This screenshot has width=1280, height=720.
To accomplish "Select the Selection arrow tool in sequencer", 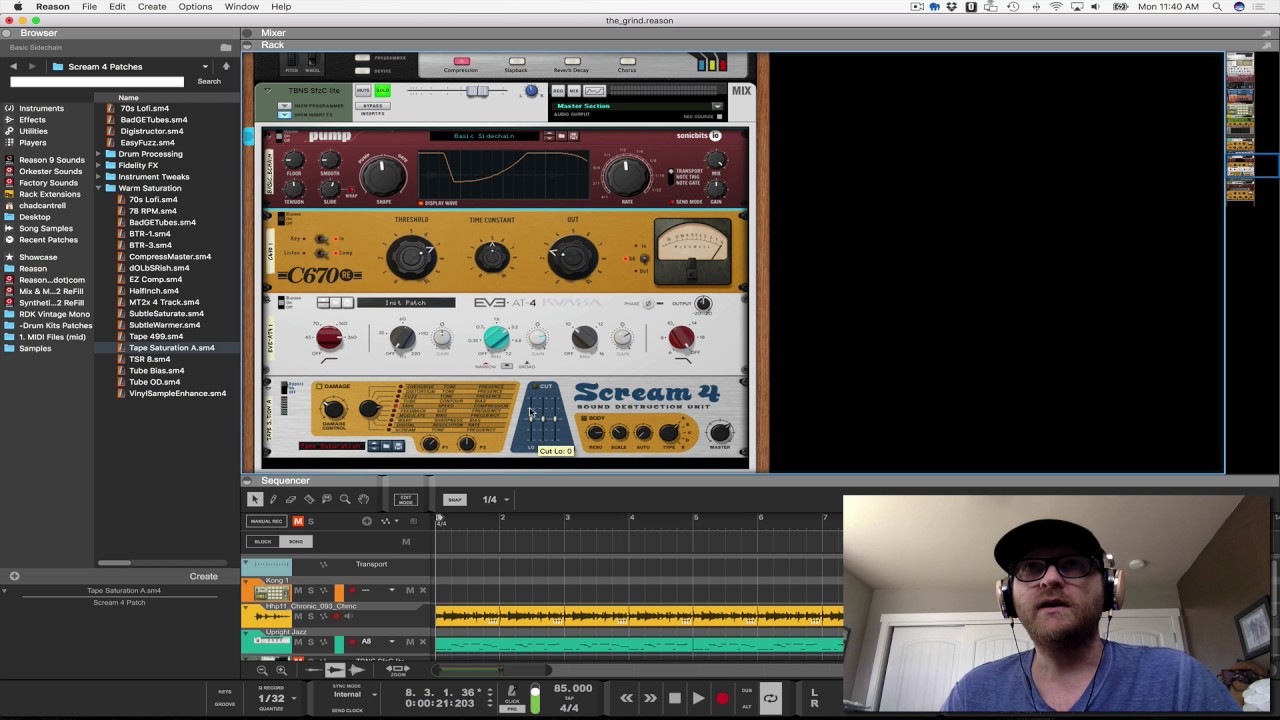I will [255, 499].
